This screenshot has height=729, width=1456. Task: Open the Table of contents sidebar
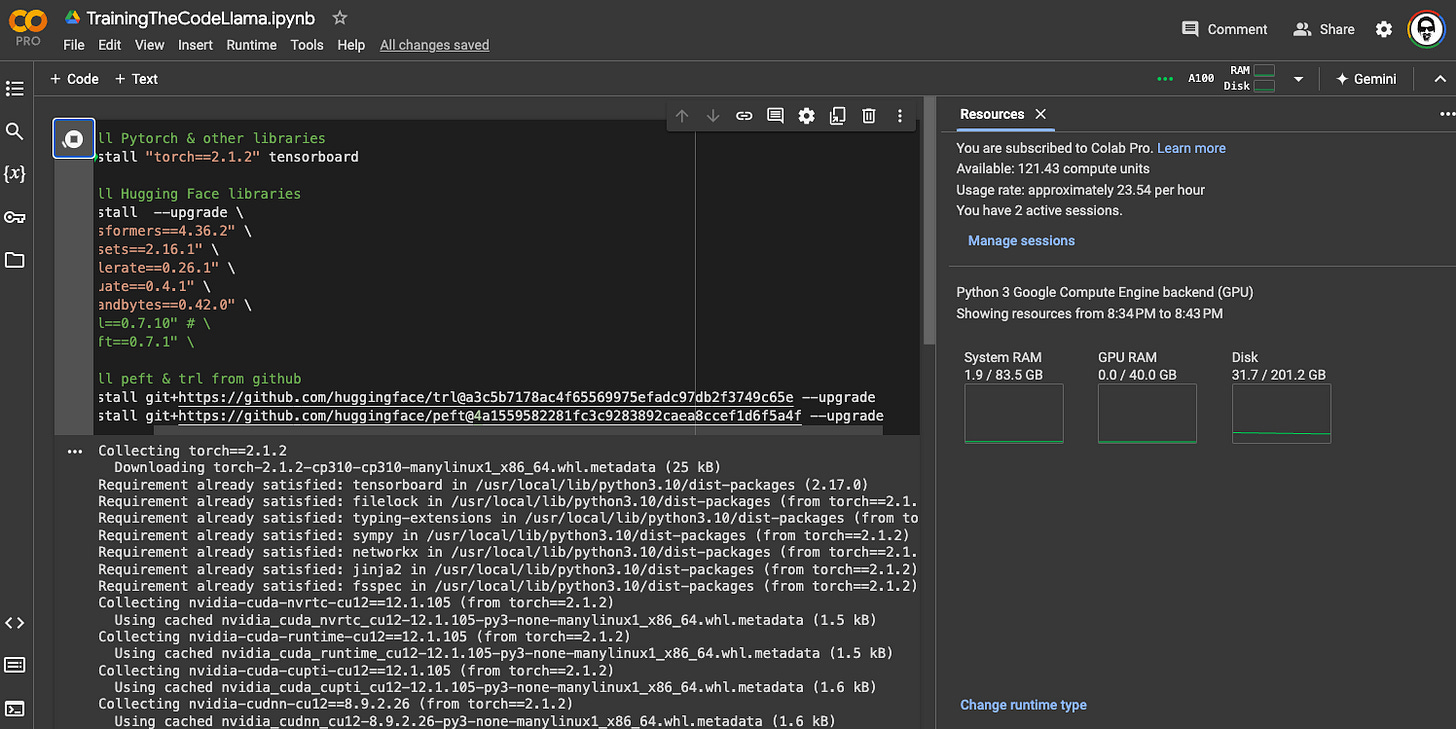14,89
